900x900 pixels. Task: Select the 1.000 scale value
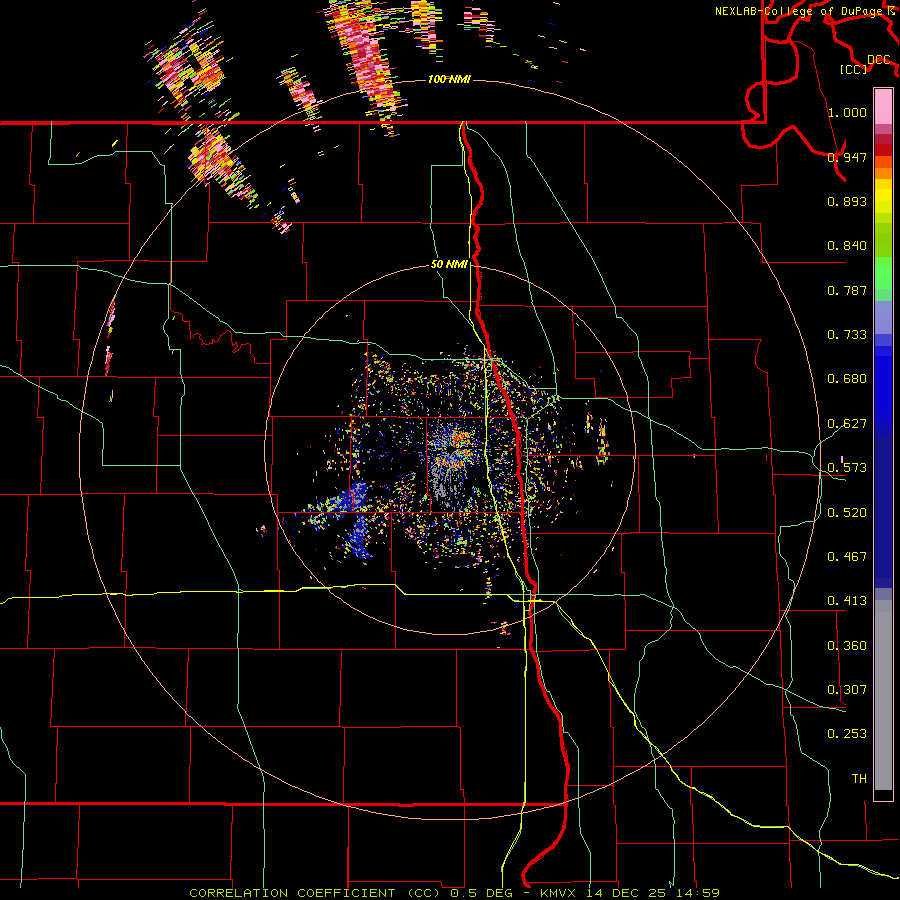[847, 112]
